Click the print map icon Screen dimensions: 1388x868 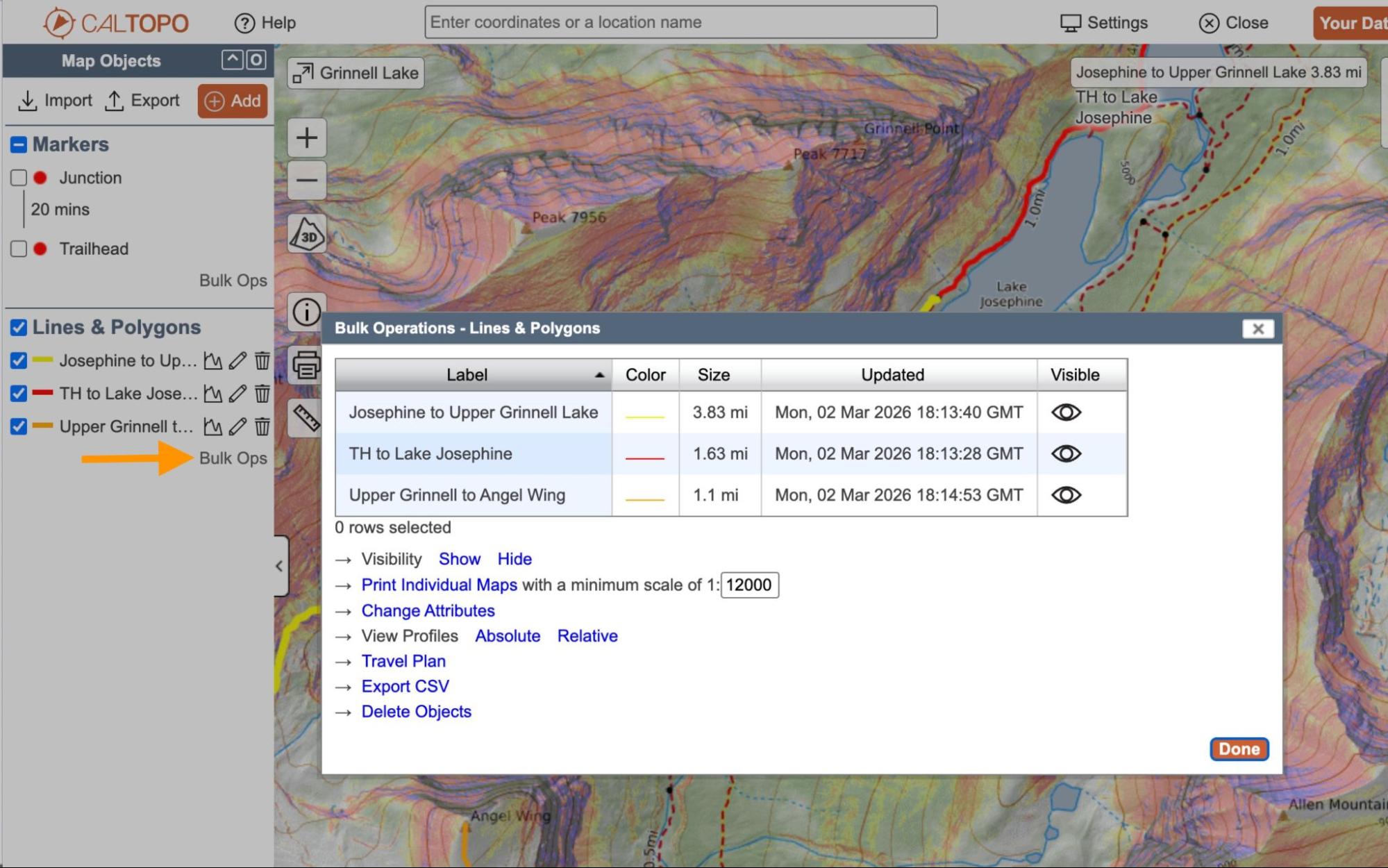[x=306, y=365]
